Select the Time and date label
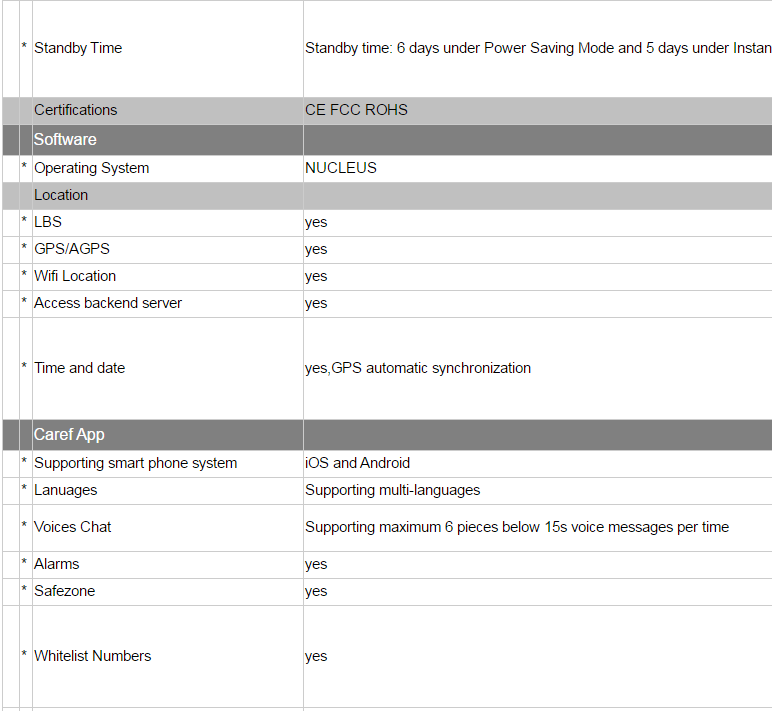The width and height of the screenshot is (774, 711). 80,368
